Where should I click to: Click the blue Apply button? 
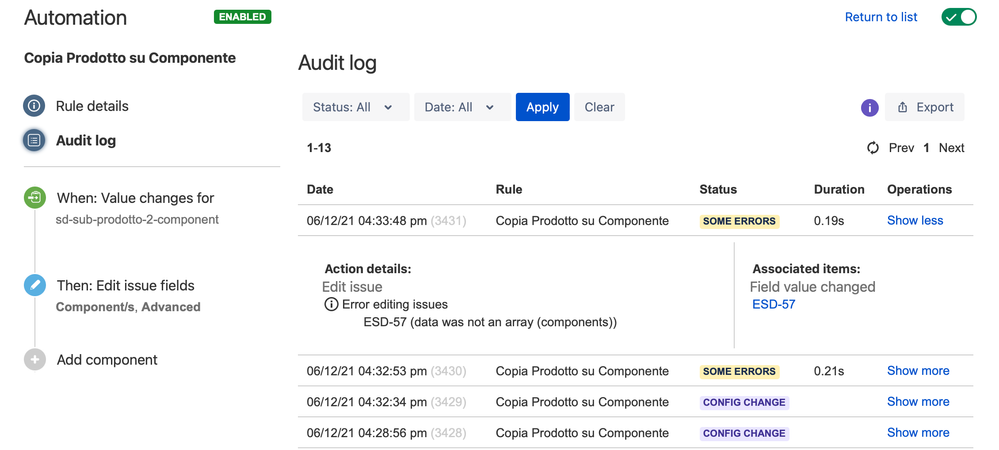coord(543,107)
